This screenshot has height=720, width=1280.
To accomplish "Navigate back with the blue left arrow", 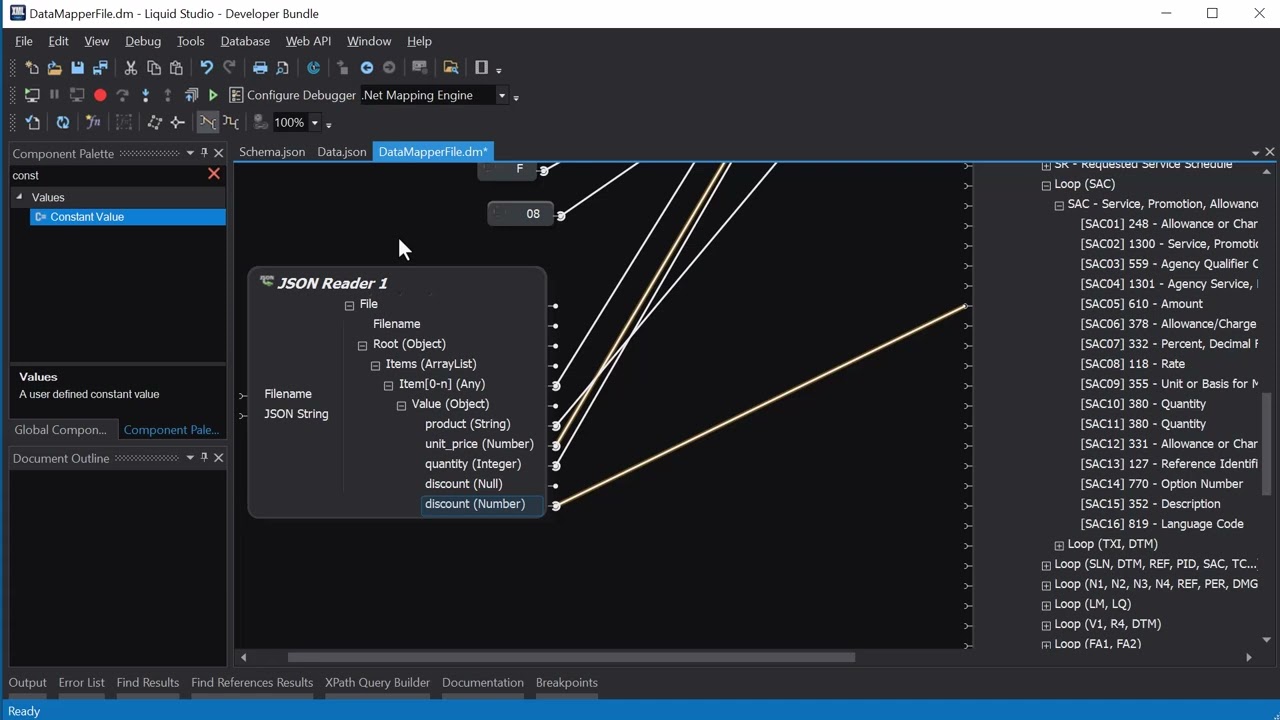I will coord(367,68).
